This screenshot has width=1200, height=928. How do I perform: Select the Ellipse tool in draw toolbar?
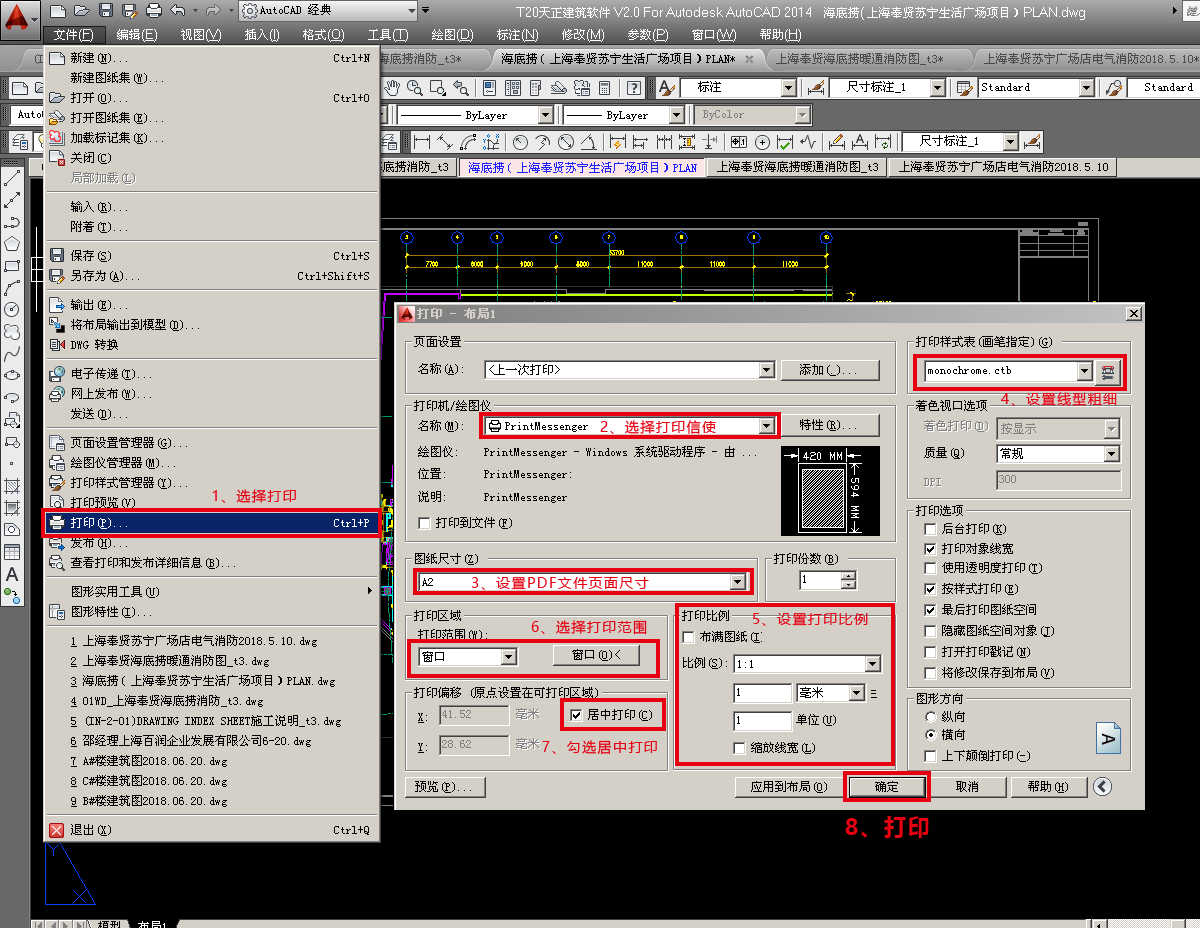pos(12,376)
